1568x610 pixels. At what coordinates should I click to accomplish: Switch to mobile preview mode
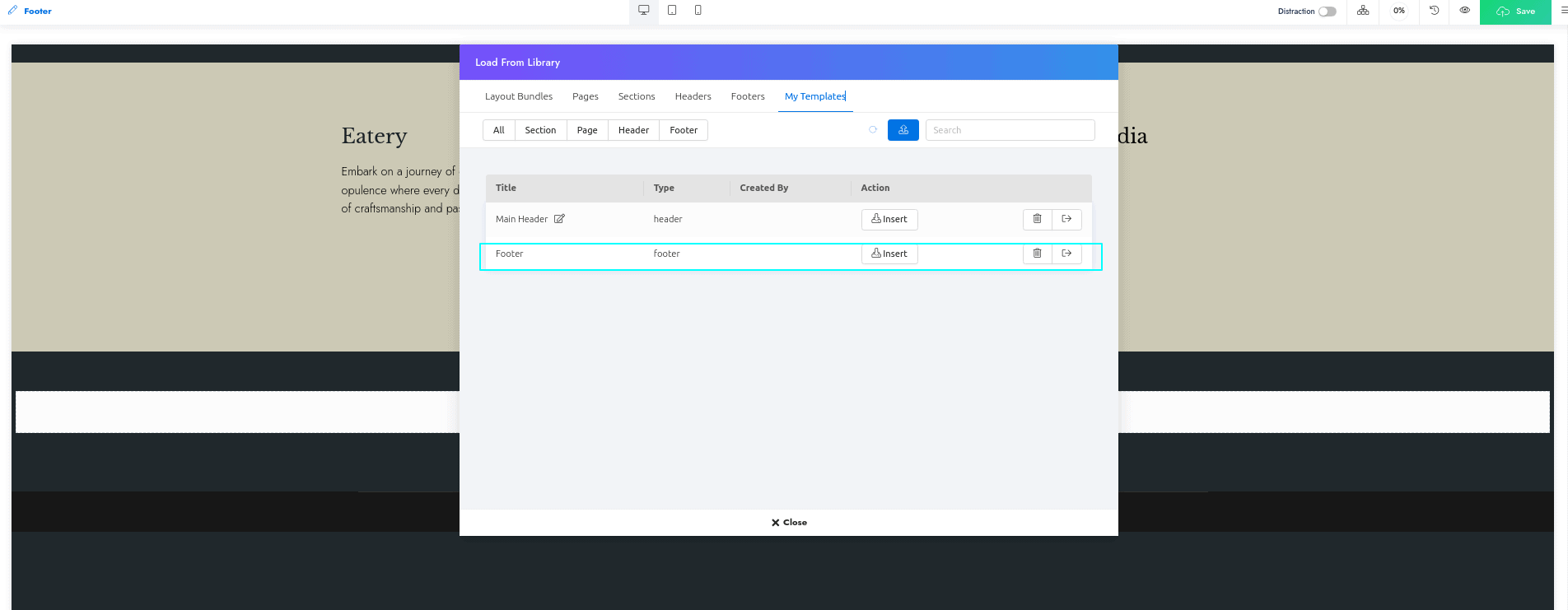pyautogui.click(x=698, y=11)
